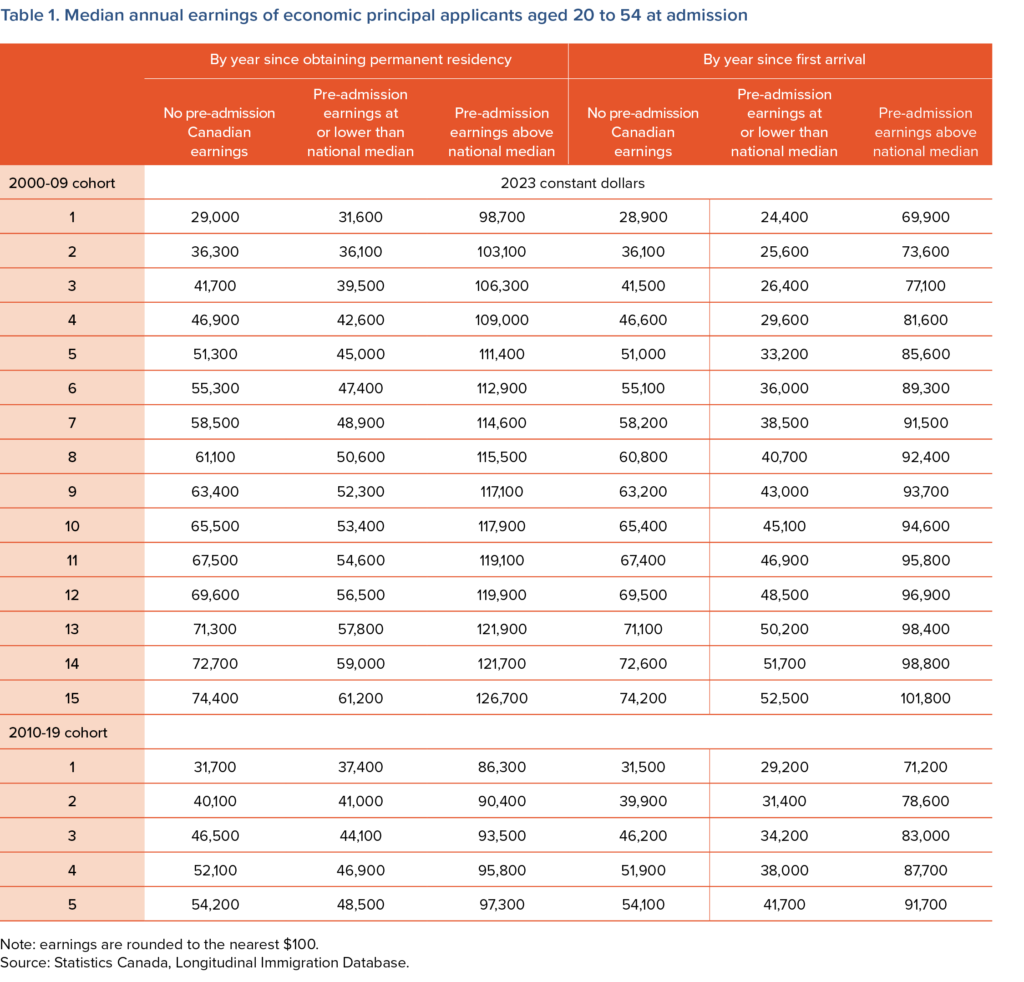
Task: Select the 'By year since first arrival' header
Action: (x=784, y=60)
